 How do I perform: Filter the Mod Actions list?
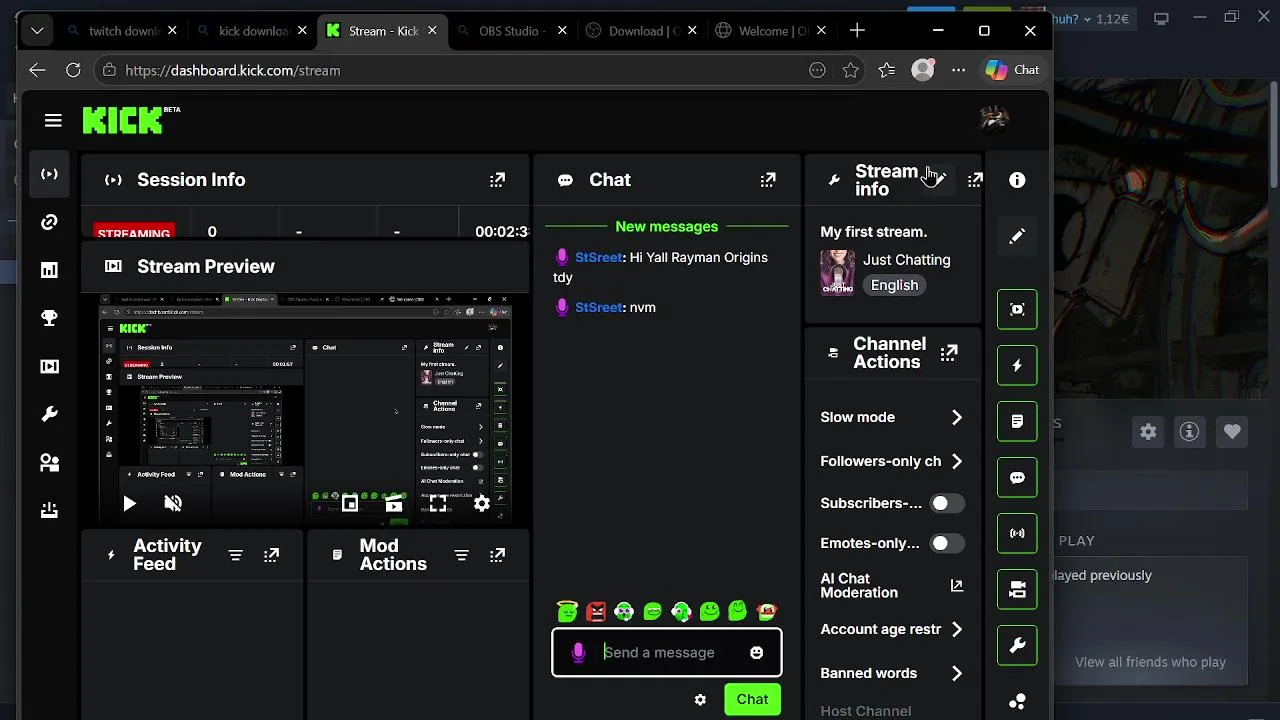(461, 555)
